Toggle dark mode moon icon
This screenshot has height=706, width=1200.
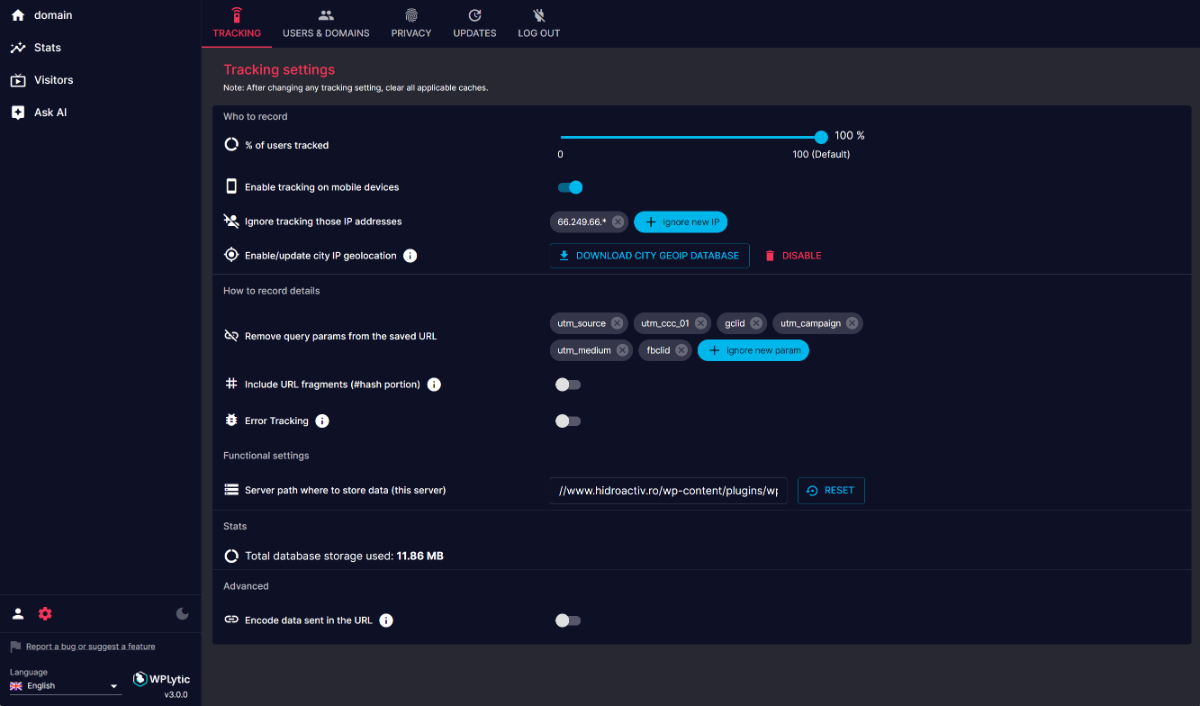[x=182, y=614]
